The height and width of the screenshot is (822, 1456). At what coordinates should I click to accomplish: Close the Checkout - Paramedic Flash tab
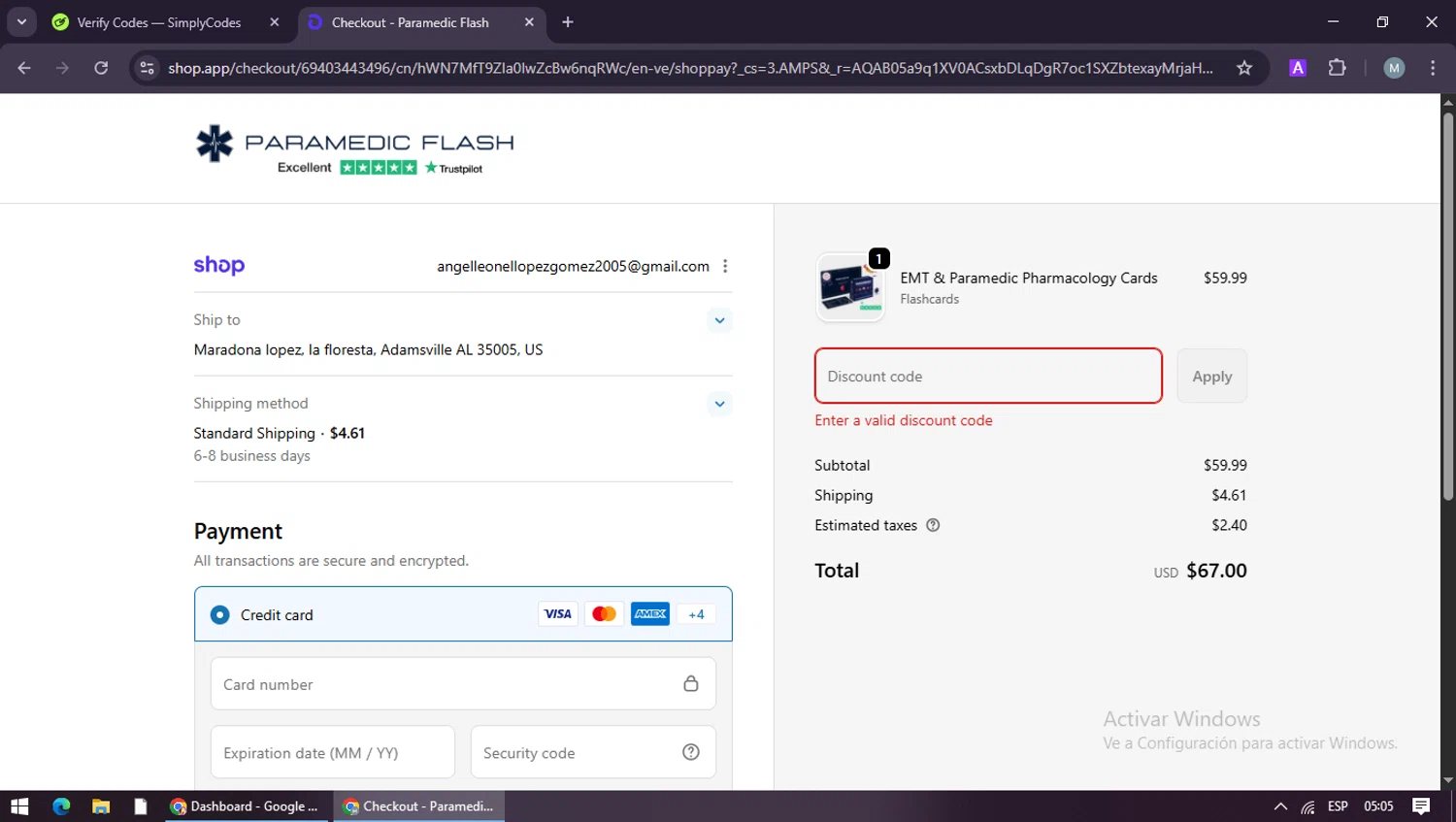click(529, 22)
